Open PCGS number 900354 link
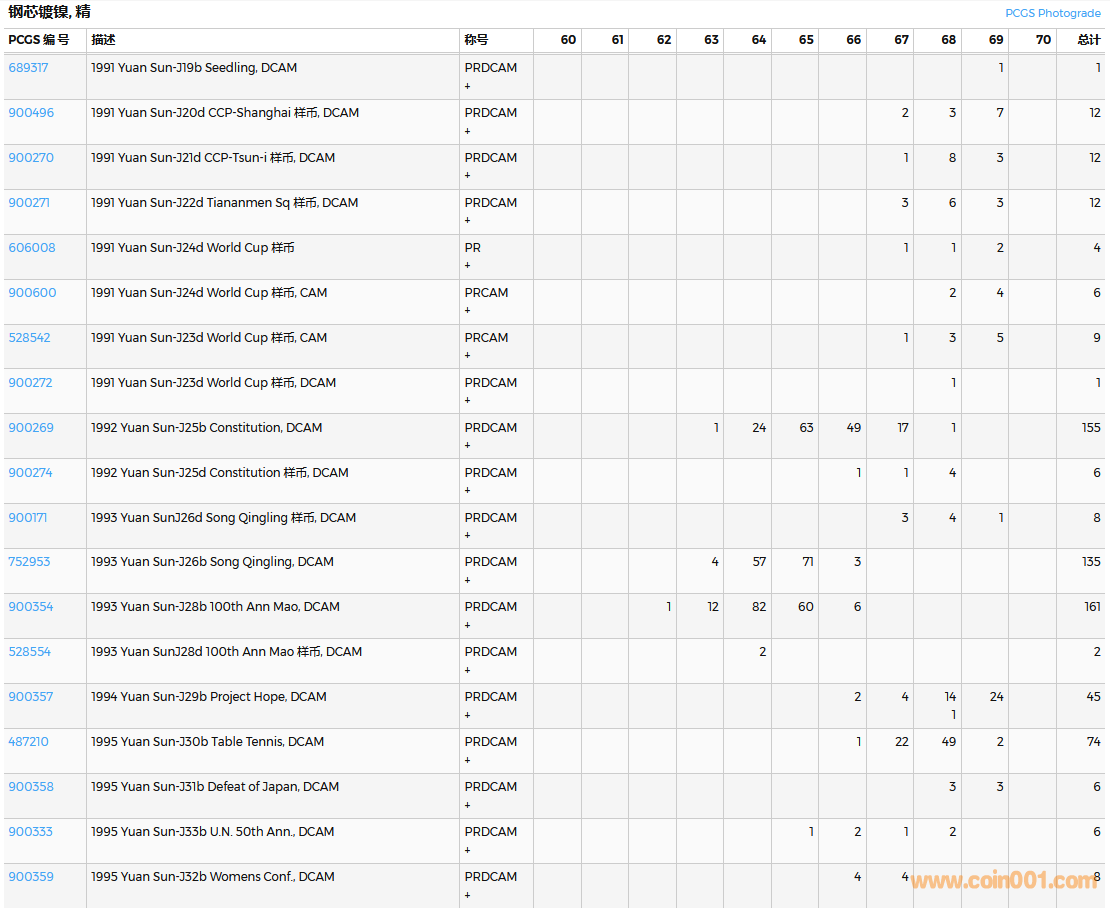The width and height of the screenshot is (1110, 908). point(31,607)
